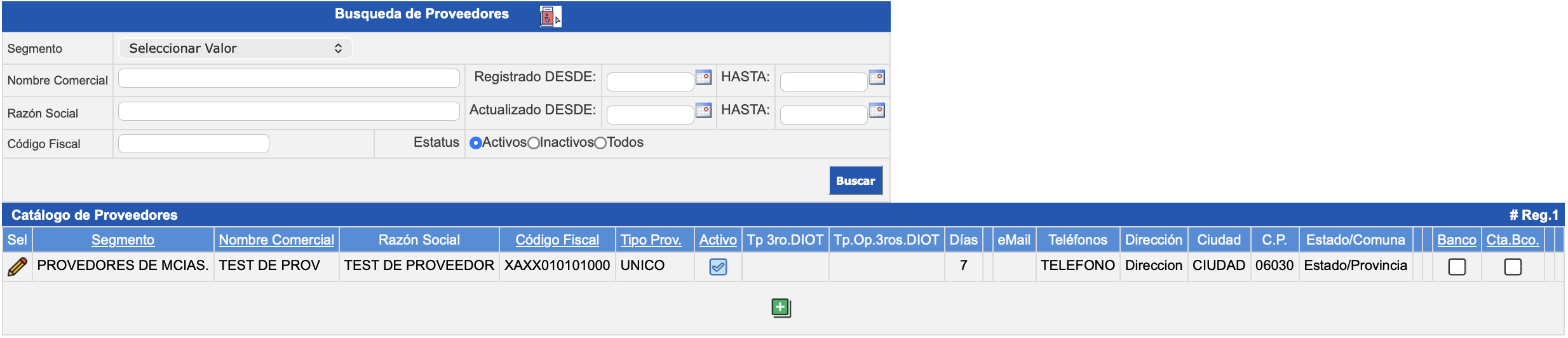Screen dimensions: 1568x338
Task: Open calendar for Actualizado HASTA date
Action: pos(877,111)
